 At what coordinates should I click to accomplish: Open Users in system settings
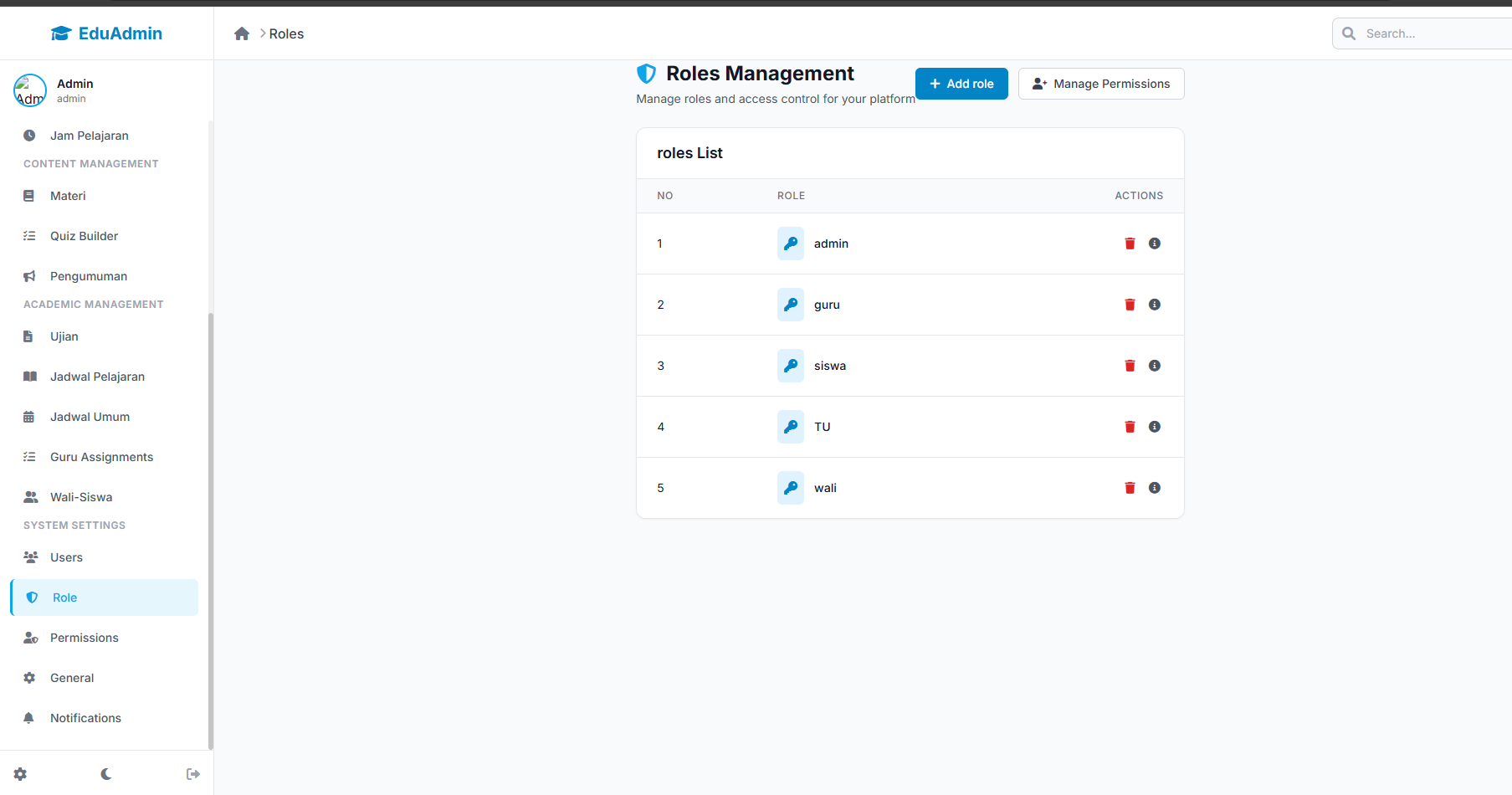click(66, 557)
